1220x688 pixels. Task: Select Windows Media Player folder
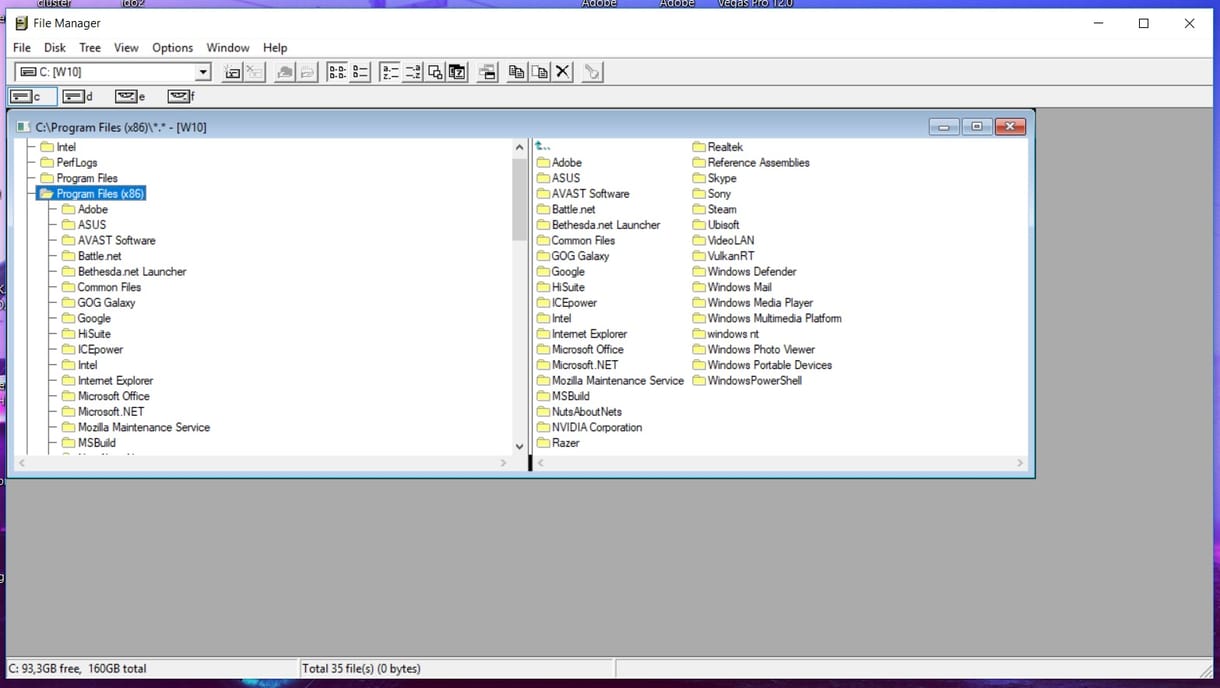tap(753, 303)
